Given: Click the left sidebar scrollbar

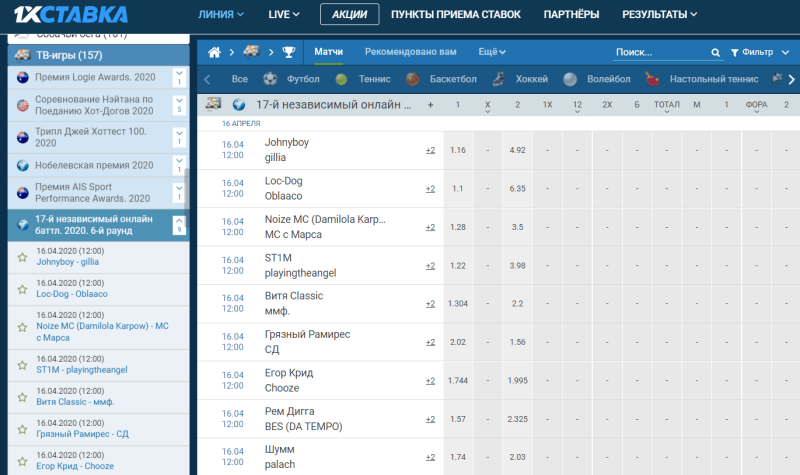Looking at the screenshot, I should click(187, 196).
